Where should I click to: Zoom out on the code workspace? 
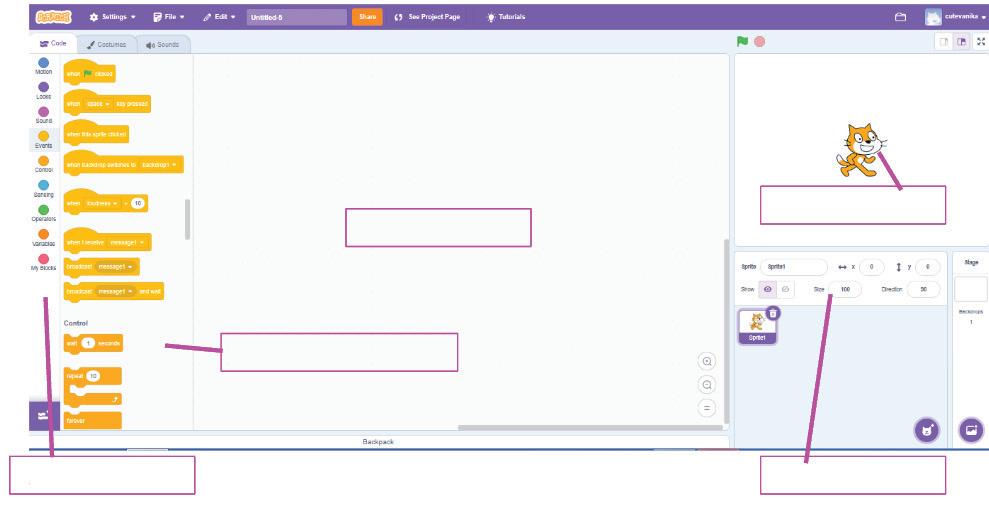707,385
